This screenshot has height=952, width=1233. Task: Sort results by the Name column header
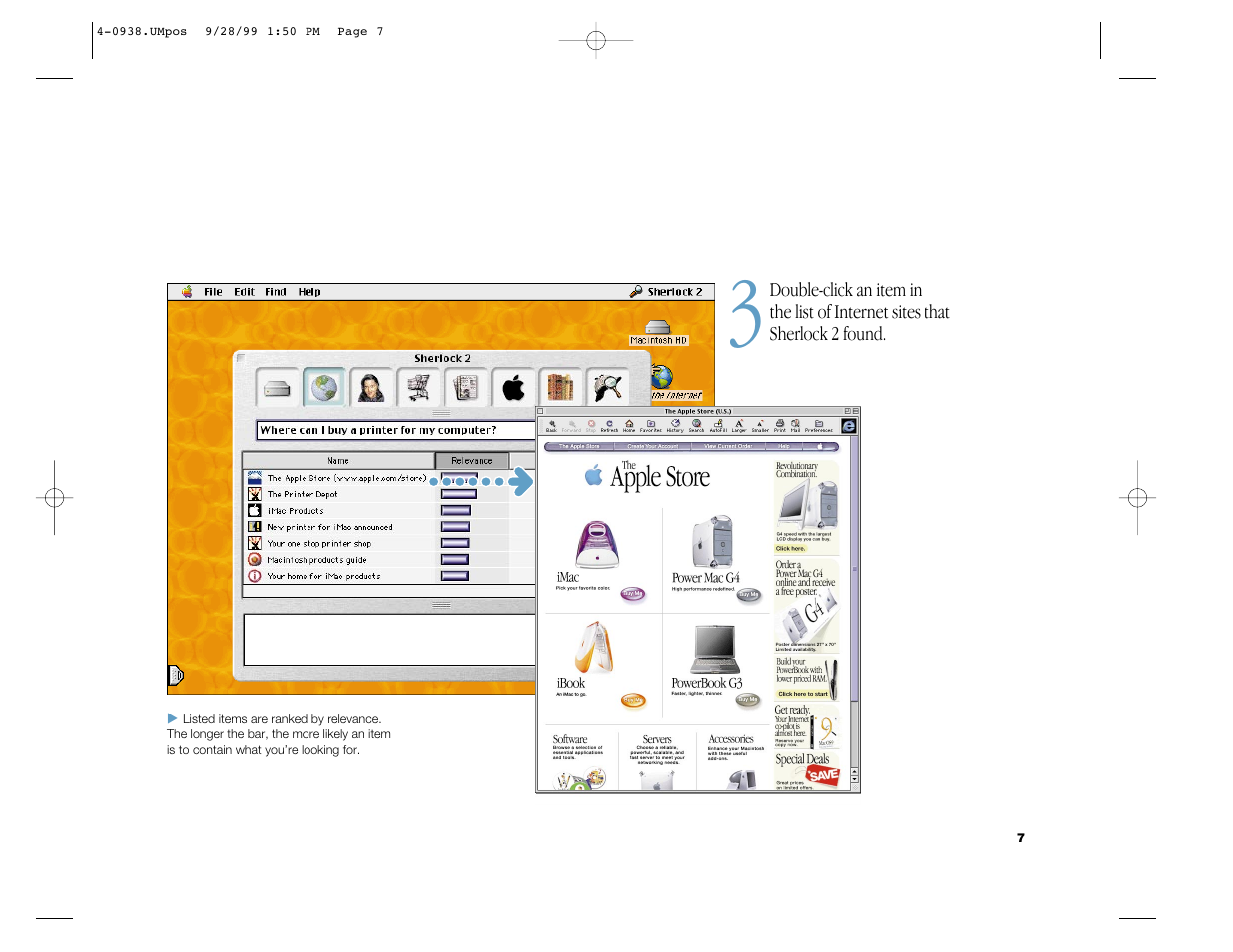[338, 461]
